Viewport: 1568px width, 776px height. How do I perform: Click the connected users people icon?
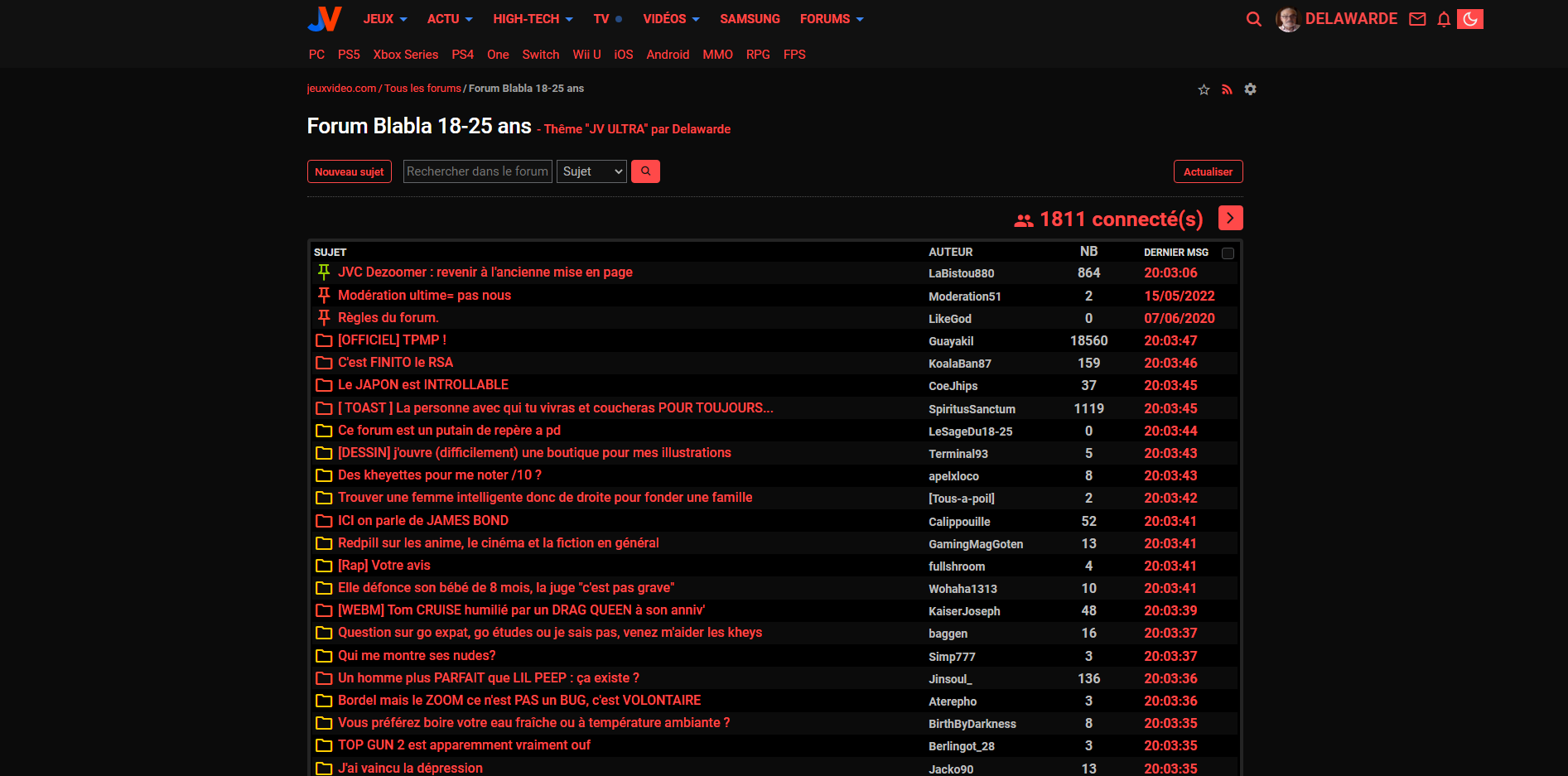point(1024,220)
